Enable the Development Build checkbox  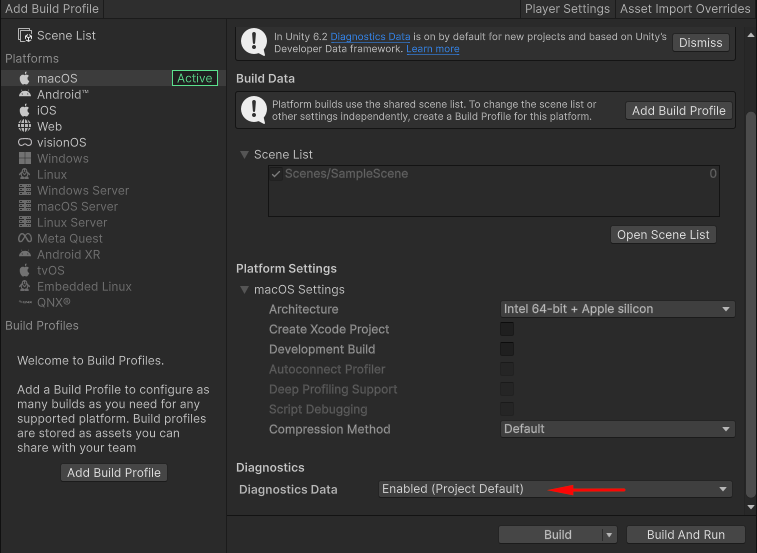tap(507, 349)
